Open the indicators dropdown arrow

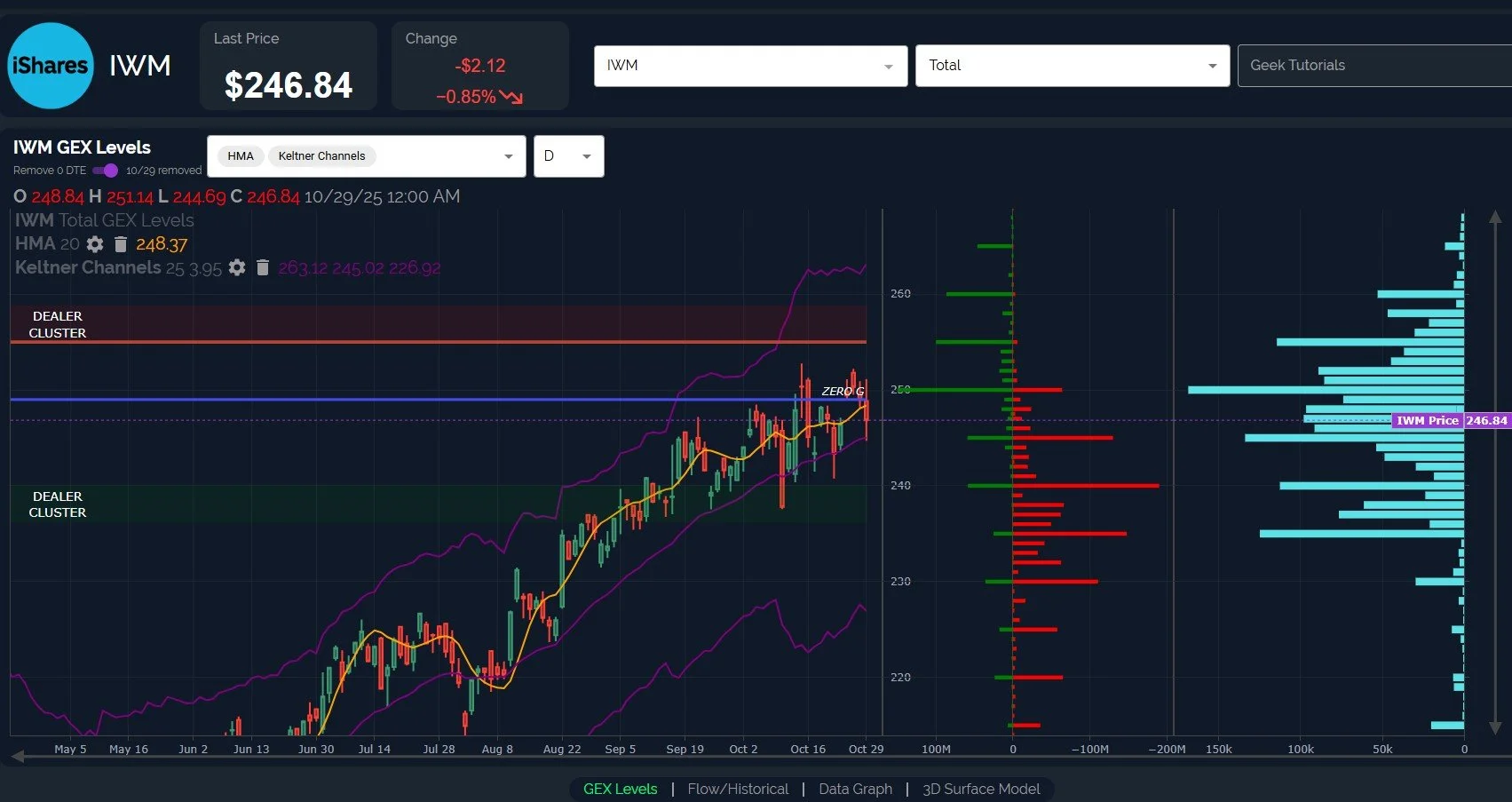coord(509,156)
